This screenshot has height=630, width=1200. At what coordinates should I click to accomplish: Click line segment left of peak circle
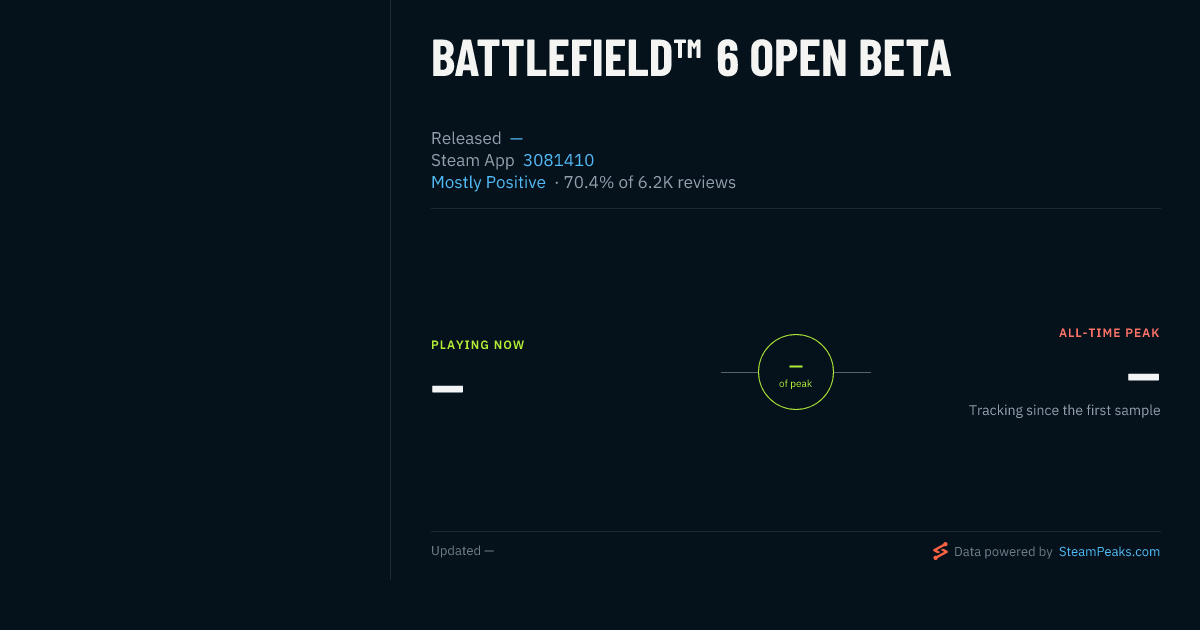click(x=739, y=372)
